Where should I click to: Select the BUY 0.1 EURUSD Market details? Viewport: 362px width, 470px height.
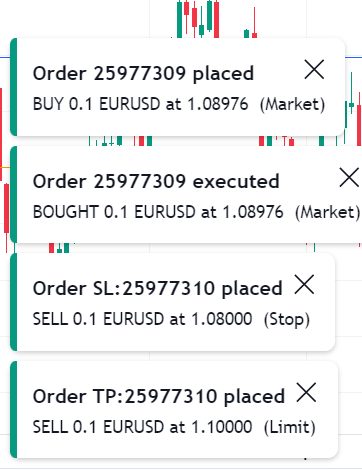[179, 104]
